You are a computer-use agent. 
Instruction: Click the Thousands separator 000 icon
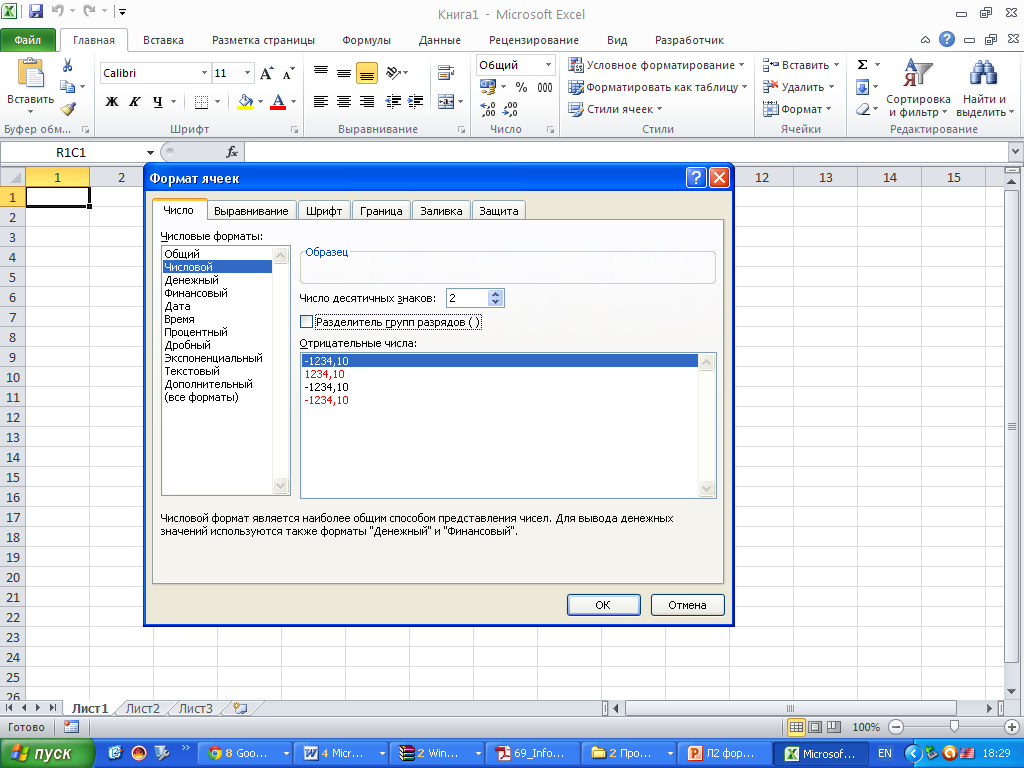[x=545, y=87]
